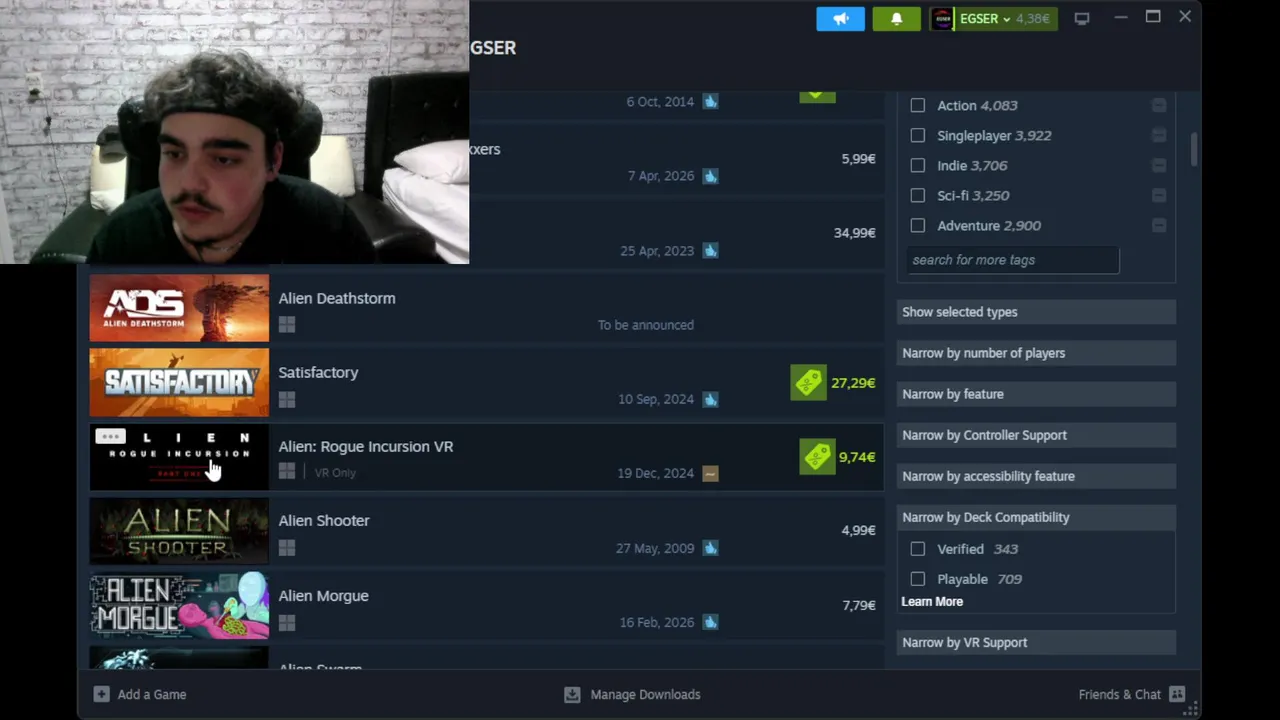The image size is (1280, 720).
Task: Exclude the Action tag
Action: [x=1158, y=105]
